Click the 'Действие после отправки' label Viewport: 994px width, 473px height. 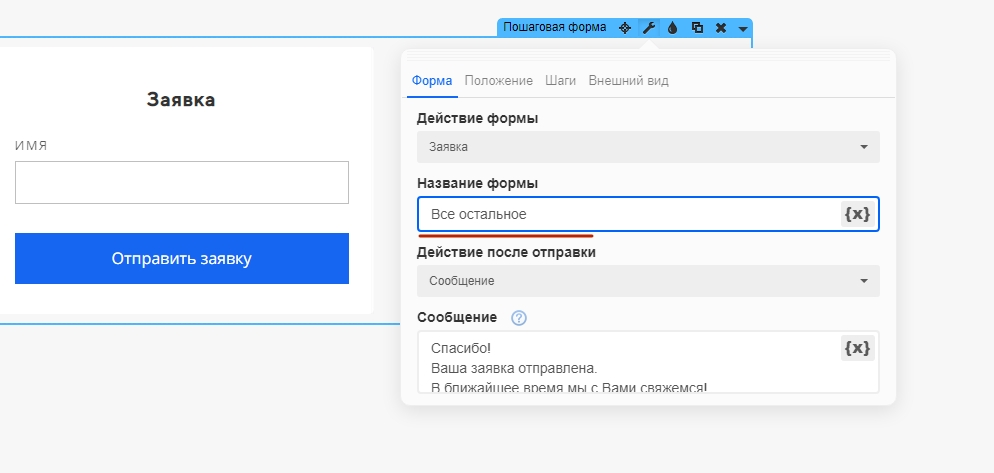pos(506,252)
